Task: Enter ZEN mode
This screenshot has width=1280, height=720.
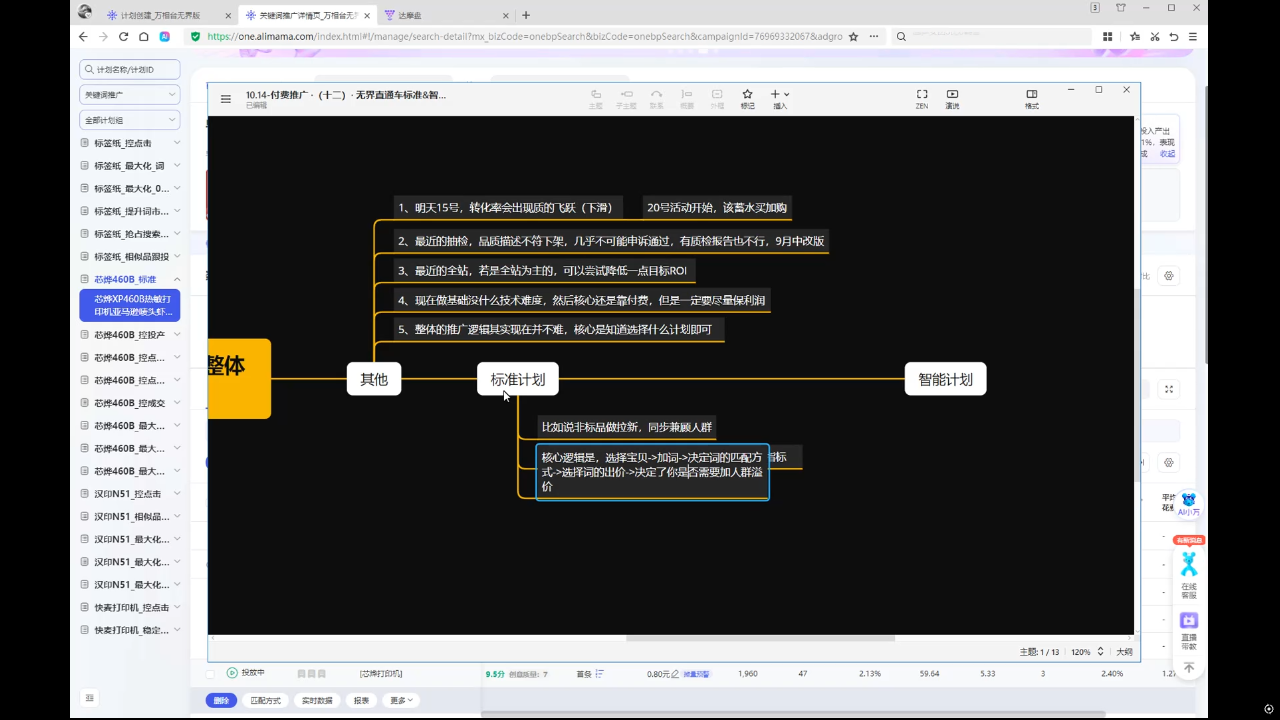Action: coord(922,97)
